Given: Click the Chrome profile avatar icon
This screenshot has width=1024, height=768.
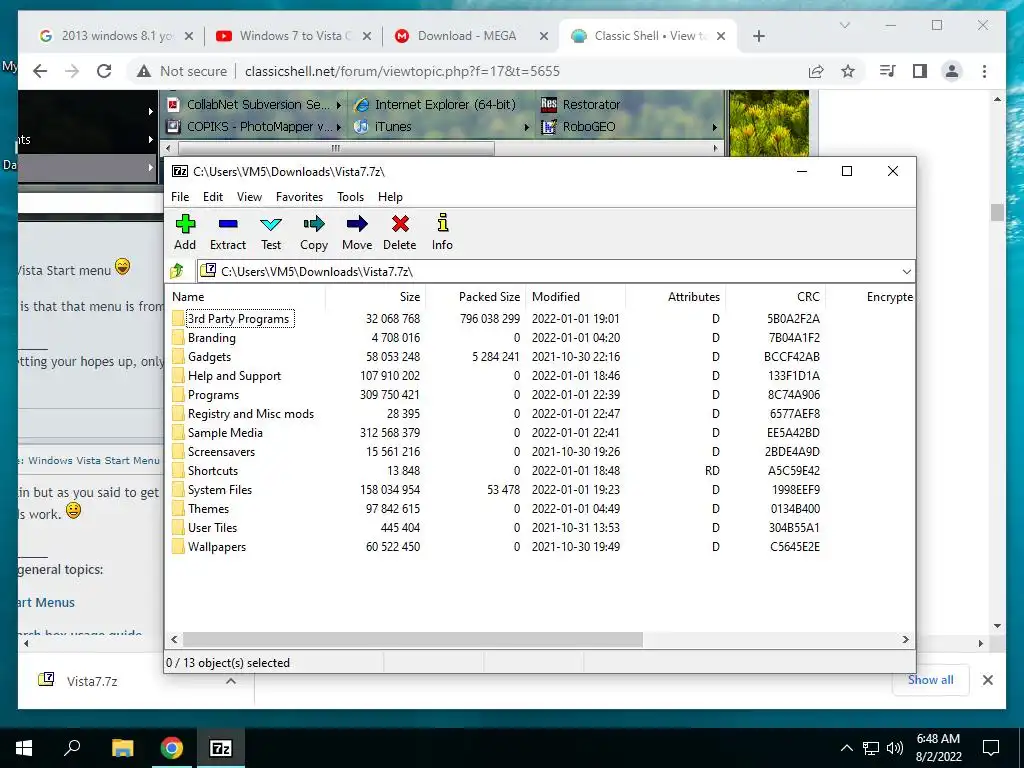Looking at the screenshot, I should pos(952,71).
